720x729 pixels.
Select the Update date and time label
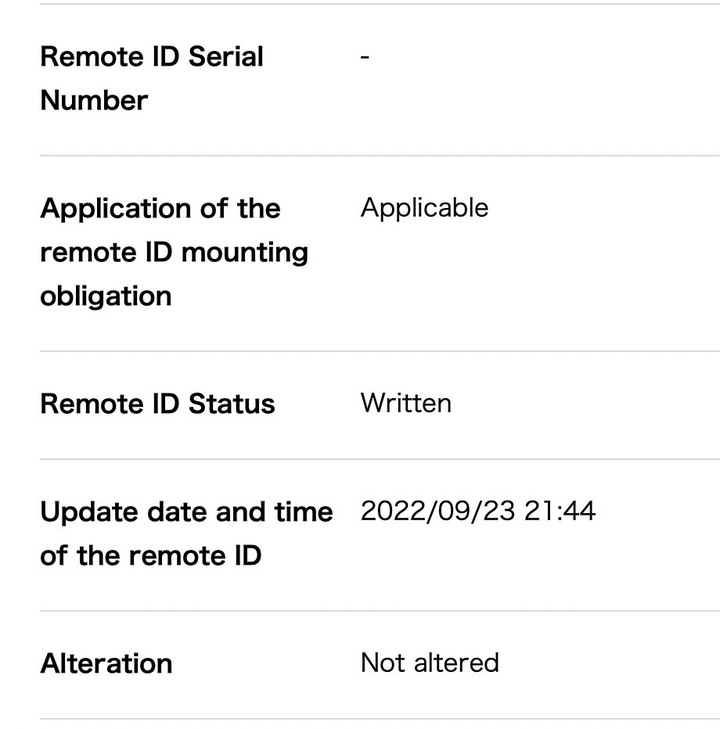click(186, 534)
